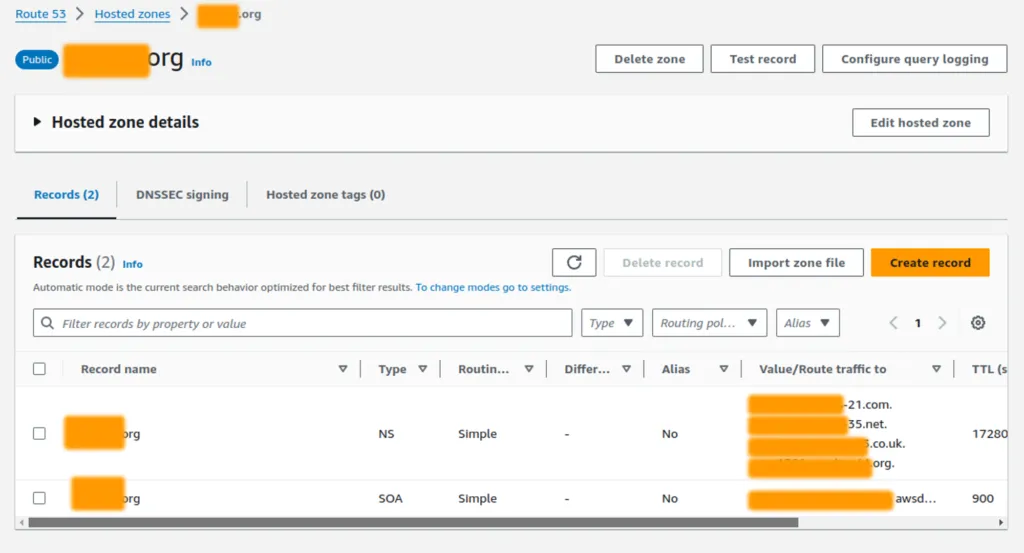
Task: Refresh the records list
Action: click(x=573, y=262)
